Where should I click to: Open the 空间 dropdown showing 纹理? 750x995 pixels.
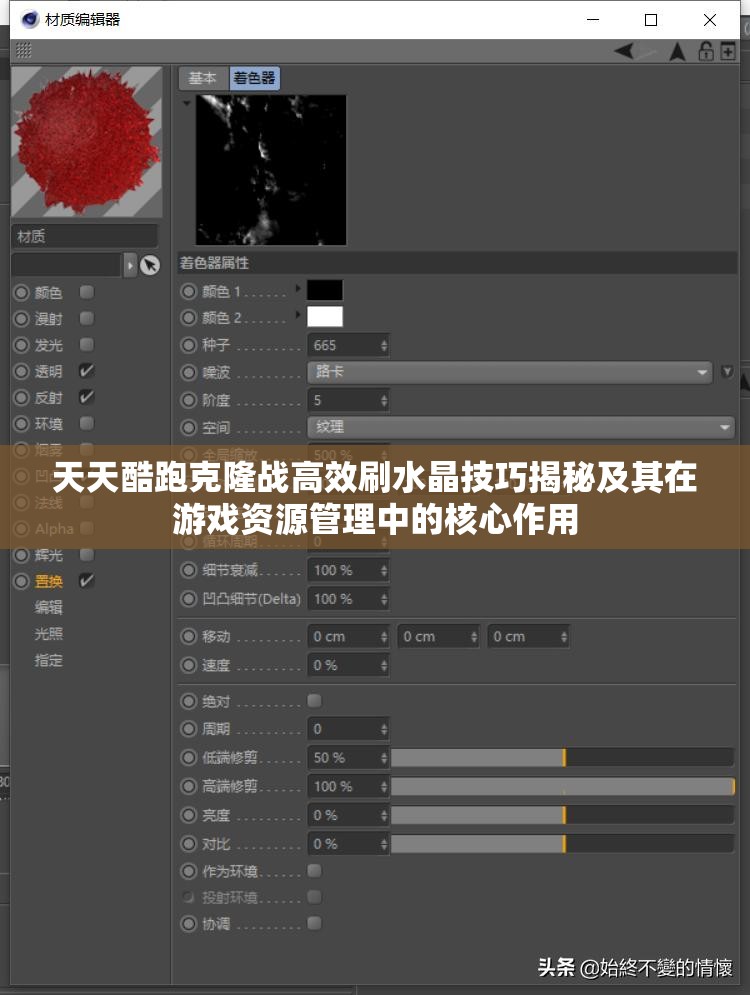click(x=521, y=427)
